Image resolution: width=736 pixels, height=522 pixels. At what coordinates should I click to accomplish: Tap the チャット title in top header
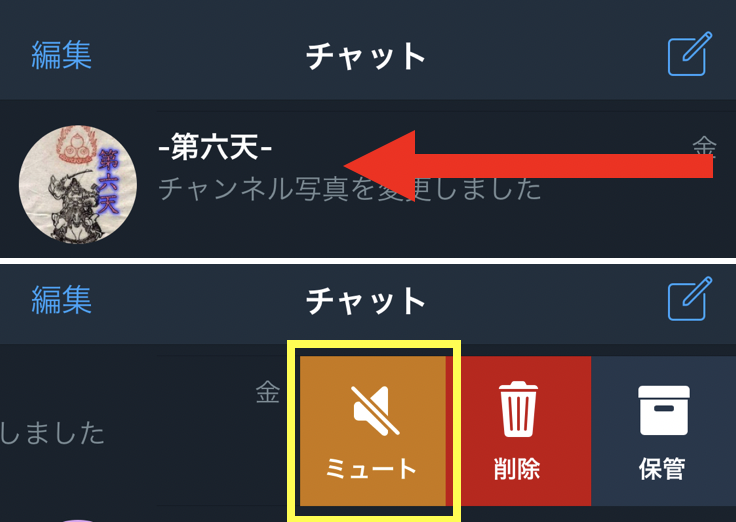tap(366, 56)
